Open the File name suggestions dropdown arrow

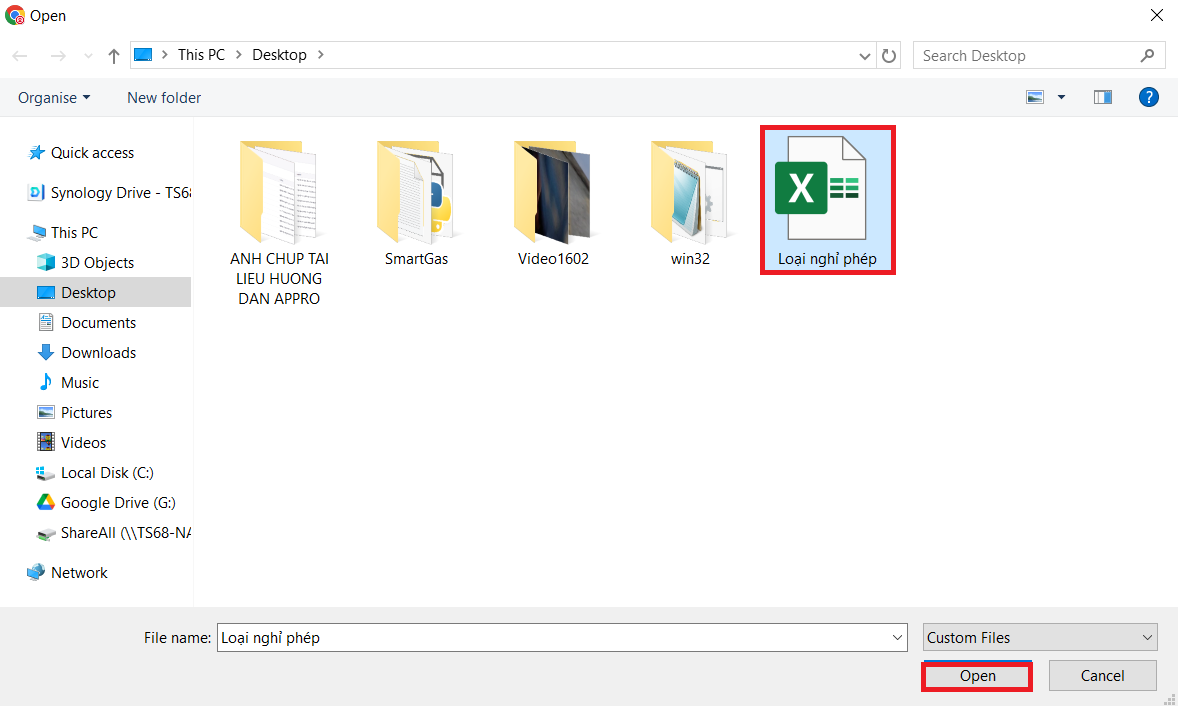896,638
